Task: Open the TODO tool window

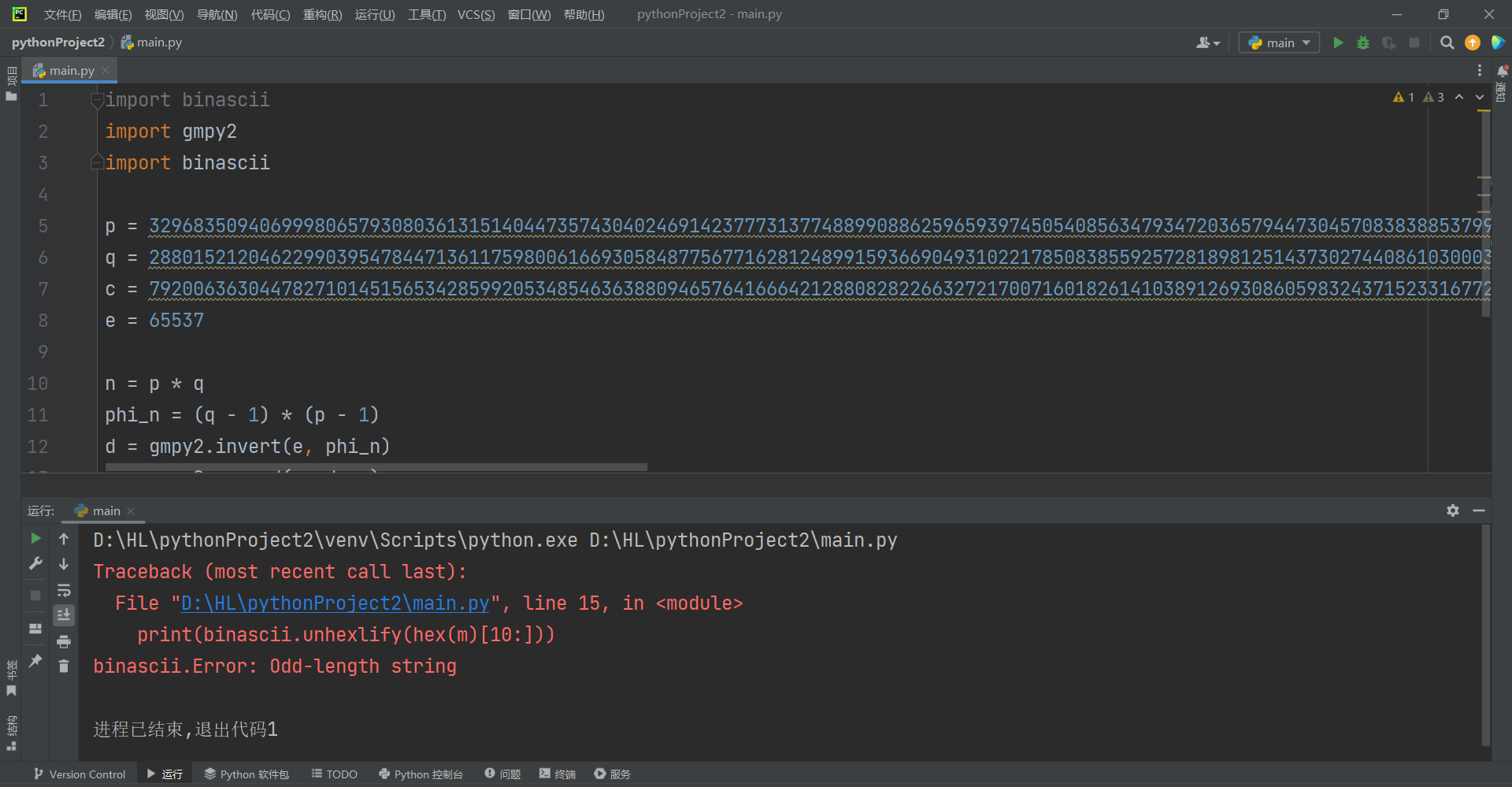Action: 335,774
